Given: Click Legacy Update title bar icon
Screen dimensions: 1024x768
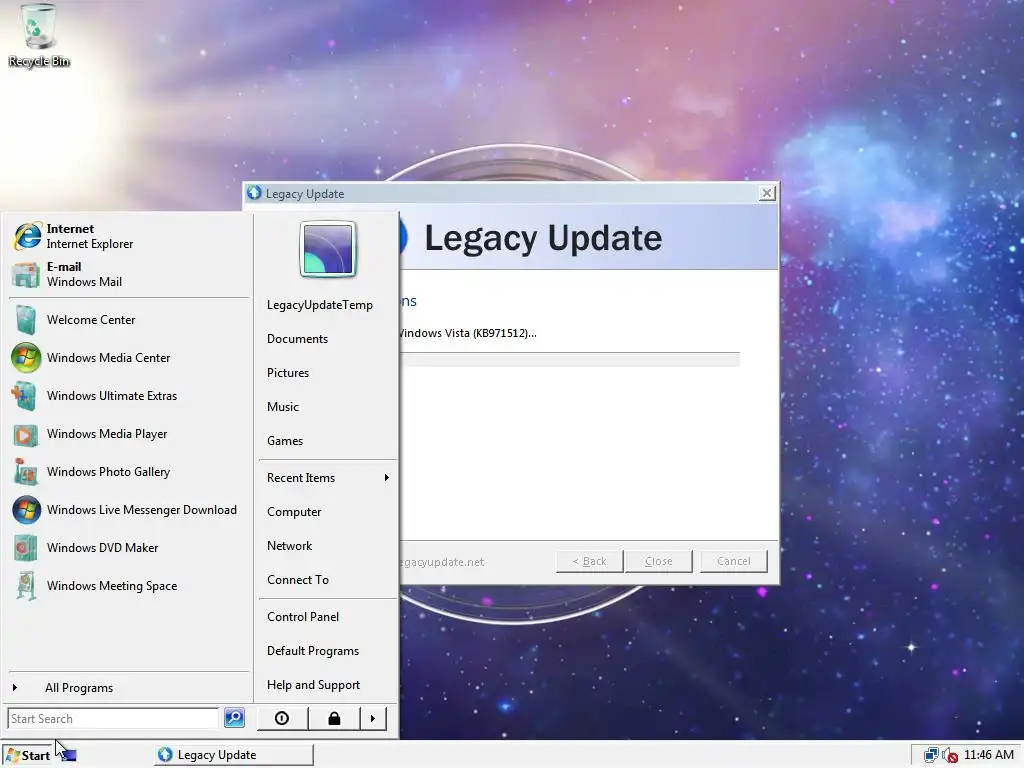Looking at the screenshot, I should [x=254, y=193].
